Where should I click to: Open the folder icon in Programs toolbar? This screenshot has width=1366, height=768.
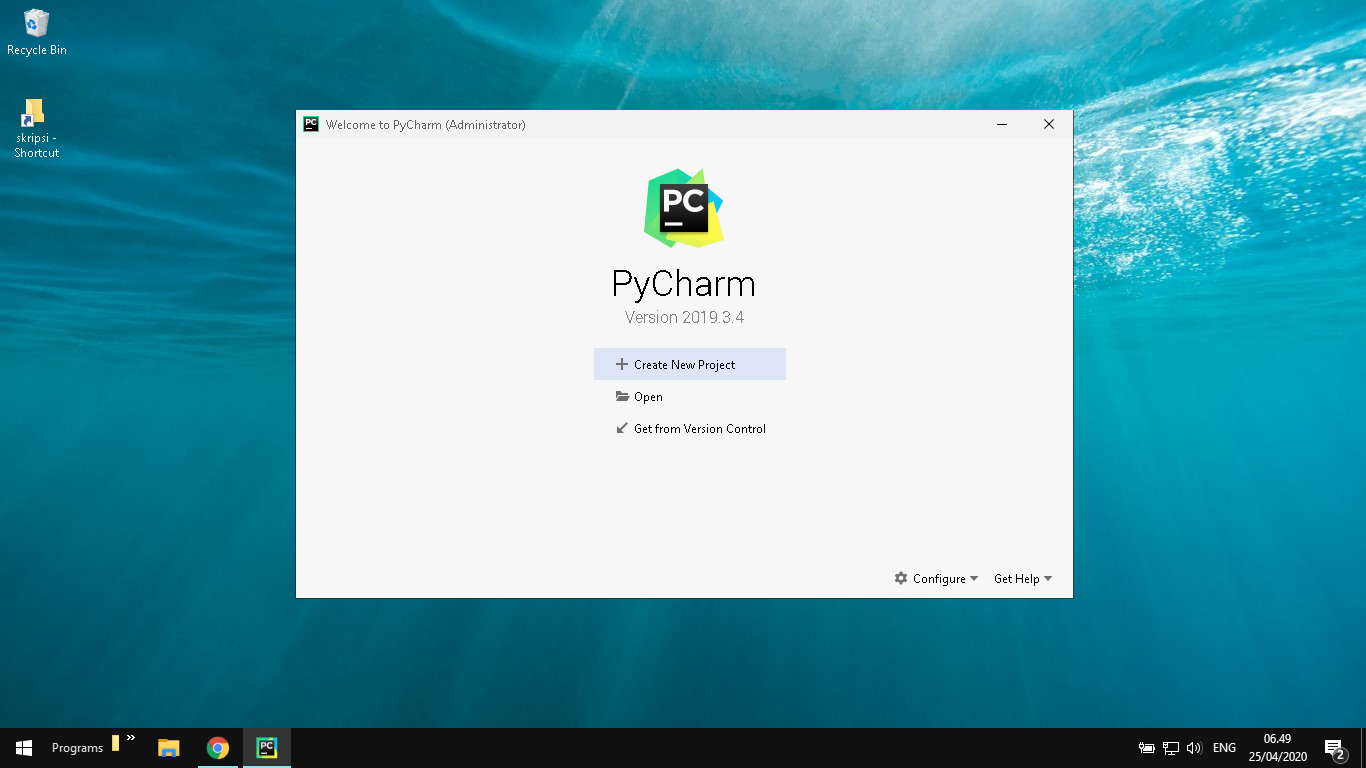(115, 743)
